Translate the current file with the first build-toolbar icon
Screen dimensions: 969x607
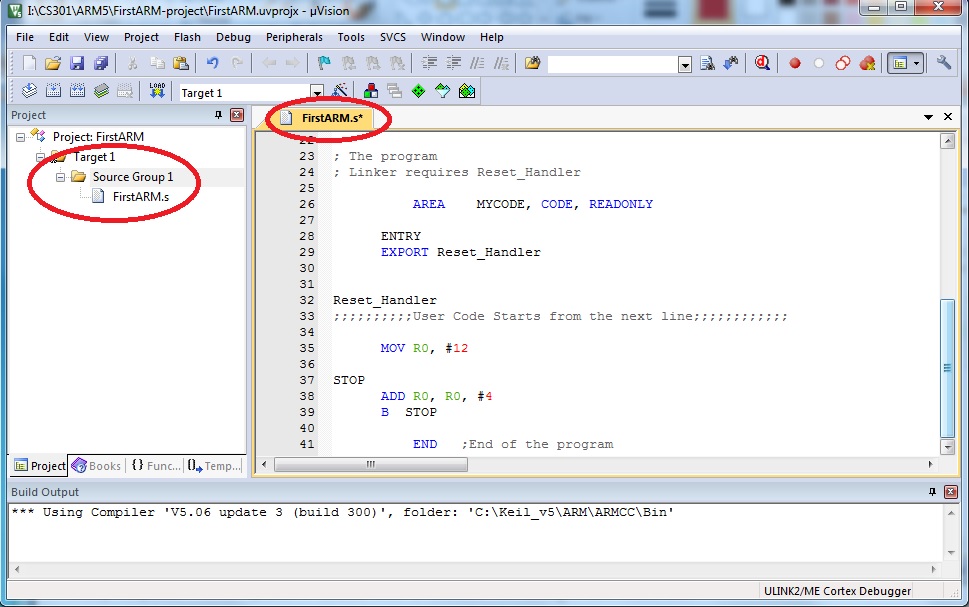[x=29, y=91]
